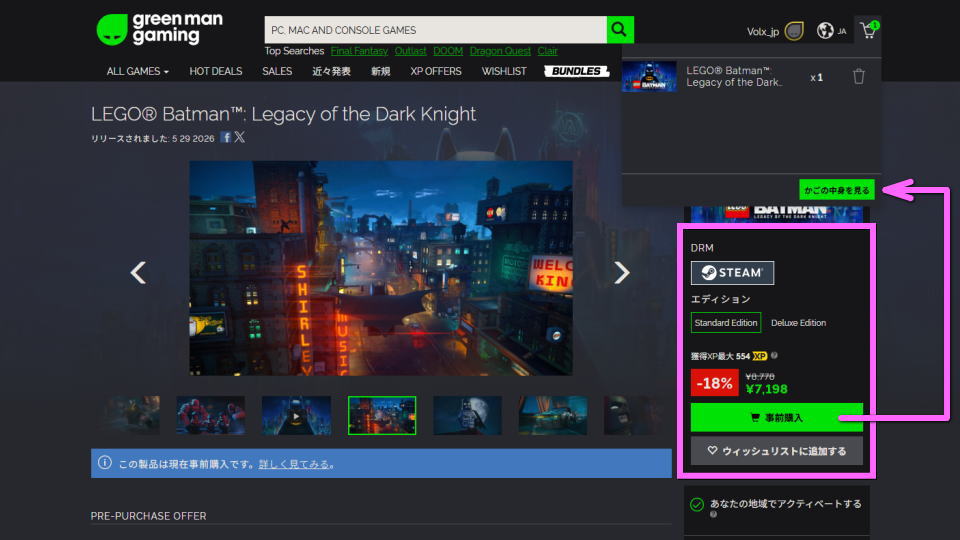Viewport: 960px width, 540px height.
Task: Click the language globe icon
Action: click(x=825, y=31)
